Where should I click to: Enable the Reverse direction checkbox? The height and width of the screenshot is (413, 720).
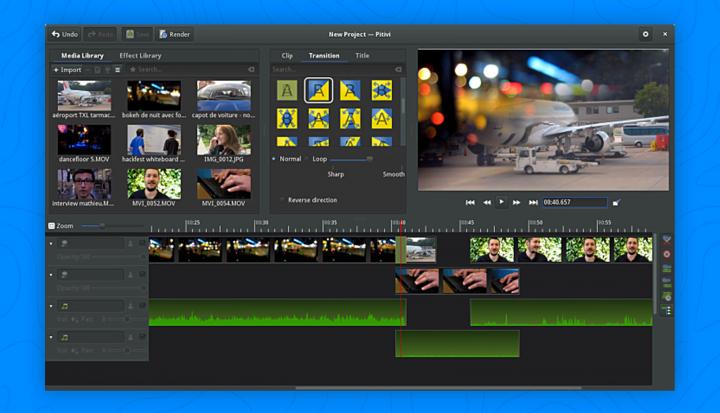pyautogui.click(x=283, y=200)
